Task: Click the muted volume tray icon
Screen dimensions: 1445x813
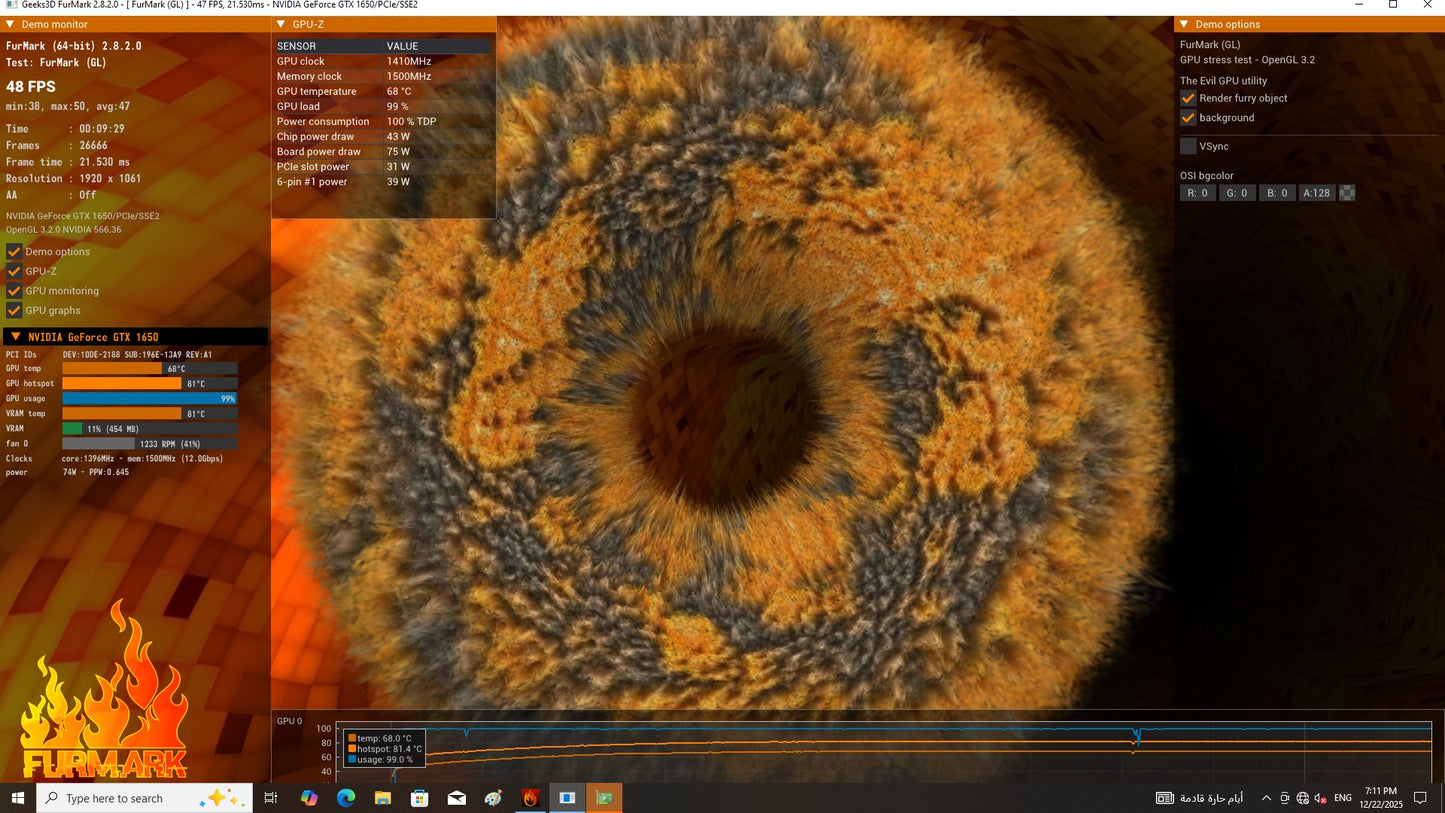Action: pyautogui.click(x=1320, y=798)
